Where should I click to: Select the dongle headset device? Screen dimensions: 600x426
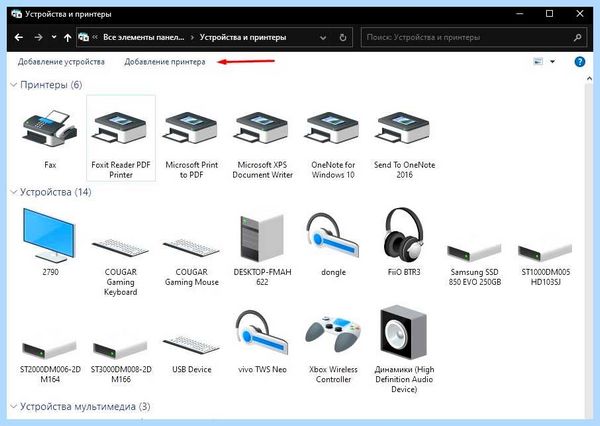pyautogui.click(x=333, y=235)
